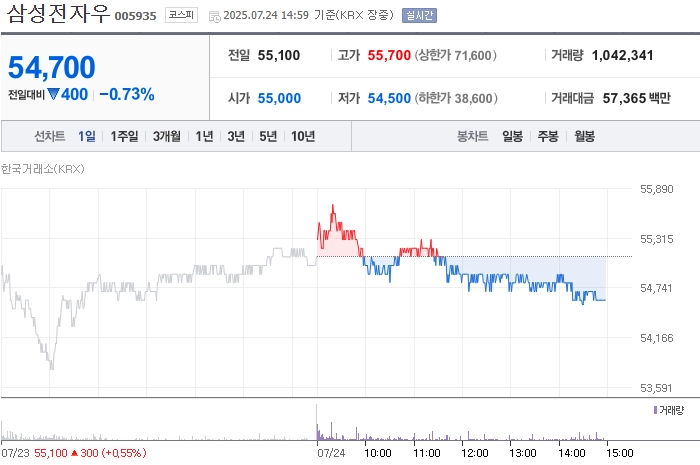Open the 월봉 candlestick chart
This screenshot has width=700, height=465.
584,136
